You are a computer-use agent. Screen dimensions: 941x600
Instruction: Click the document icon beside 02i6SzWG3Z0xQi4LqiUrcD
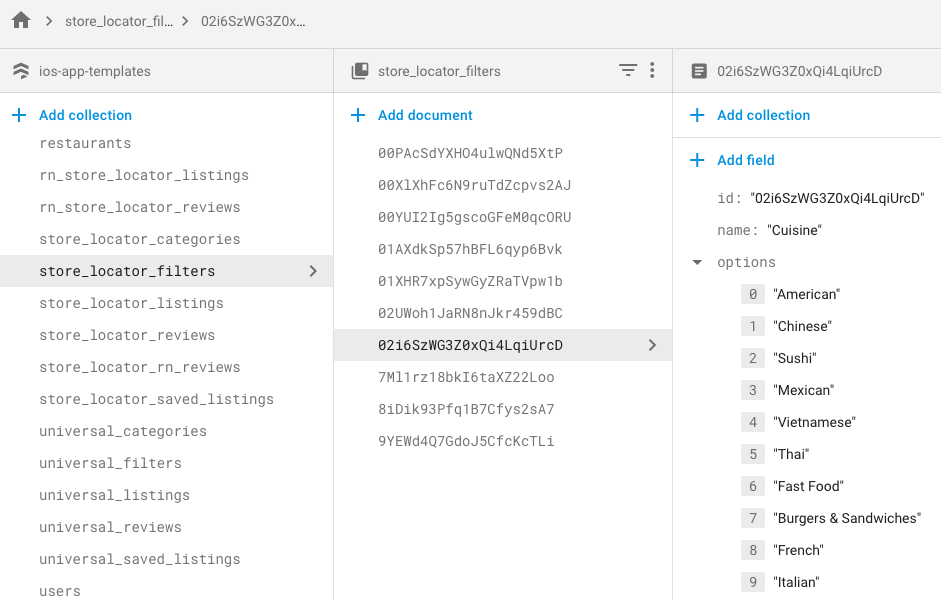click(697, 70)
